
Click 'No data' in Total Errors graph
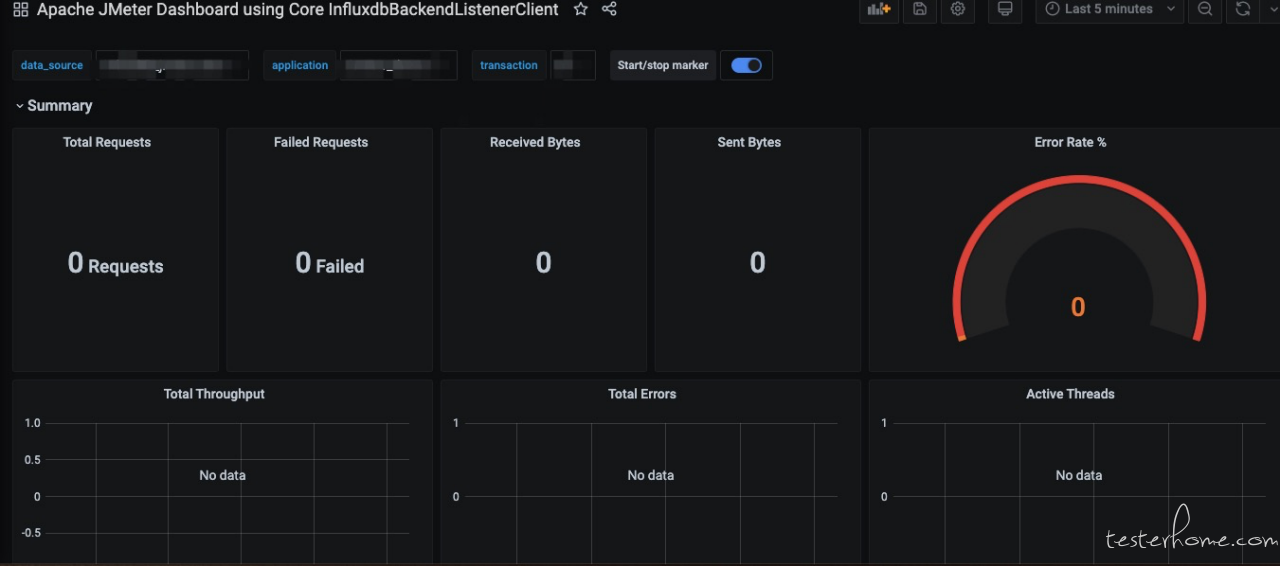click(x=650, y=475)
